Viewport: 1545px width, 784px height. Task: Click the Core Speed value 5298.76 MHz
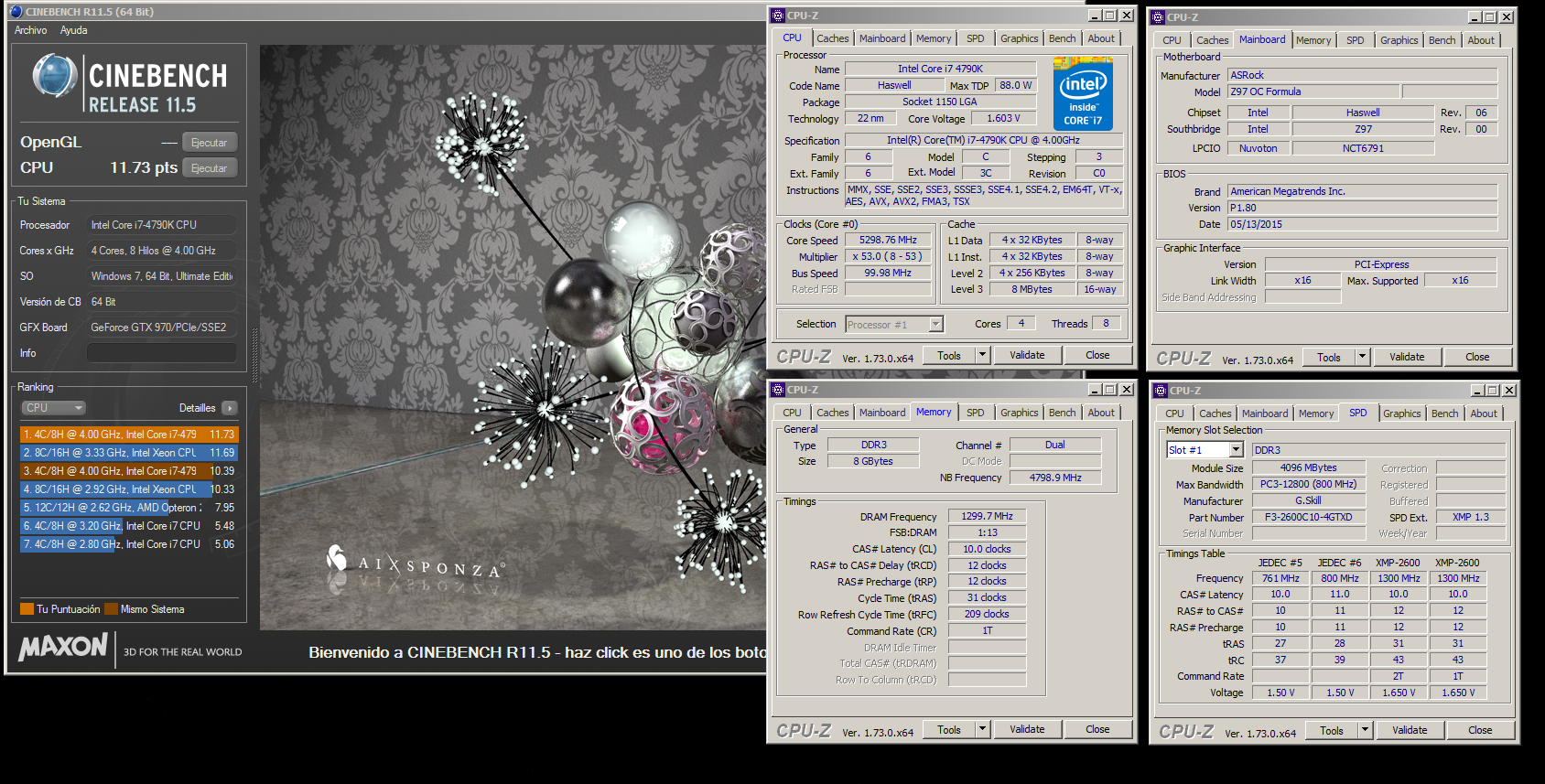[888, 241]
